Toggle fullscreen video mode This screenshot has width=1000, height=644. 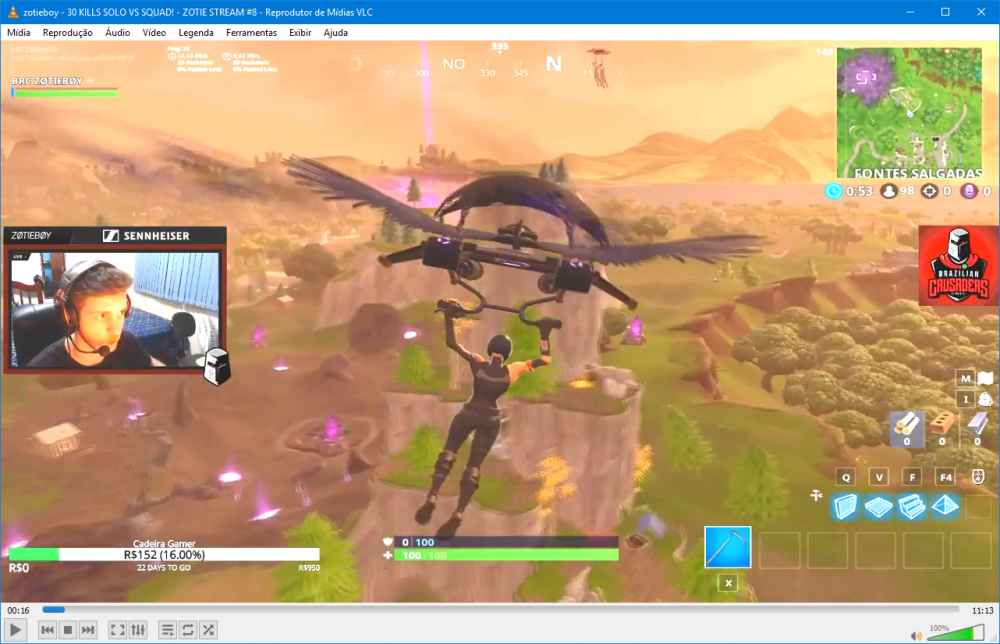click(x=117, y=630)
